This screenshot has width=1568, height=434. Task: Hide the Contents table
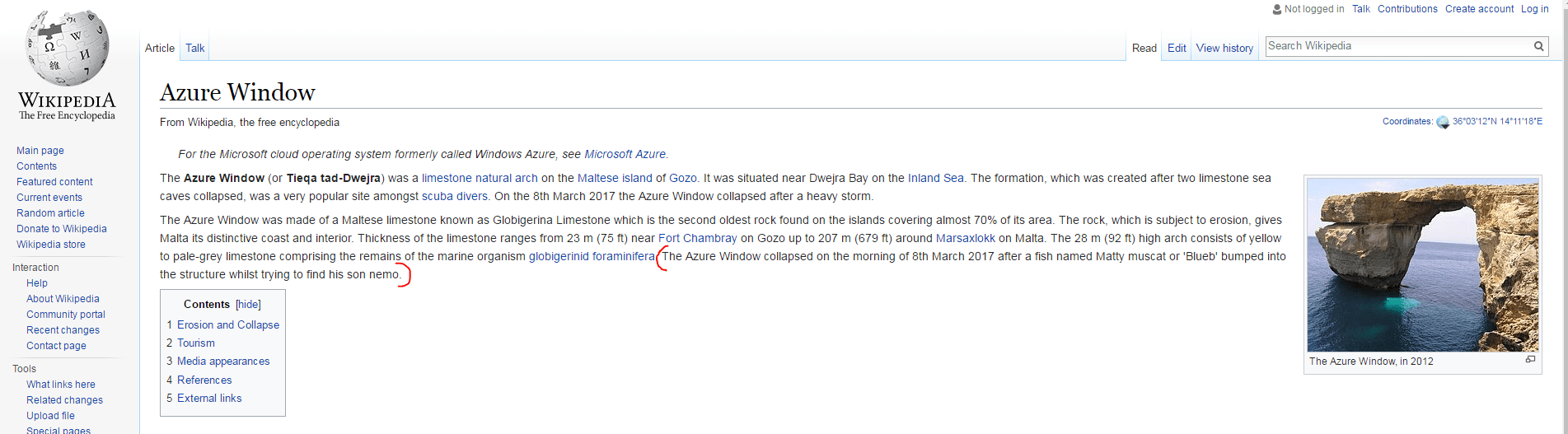point(249,305)
